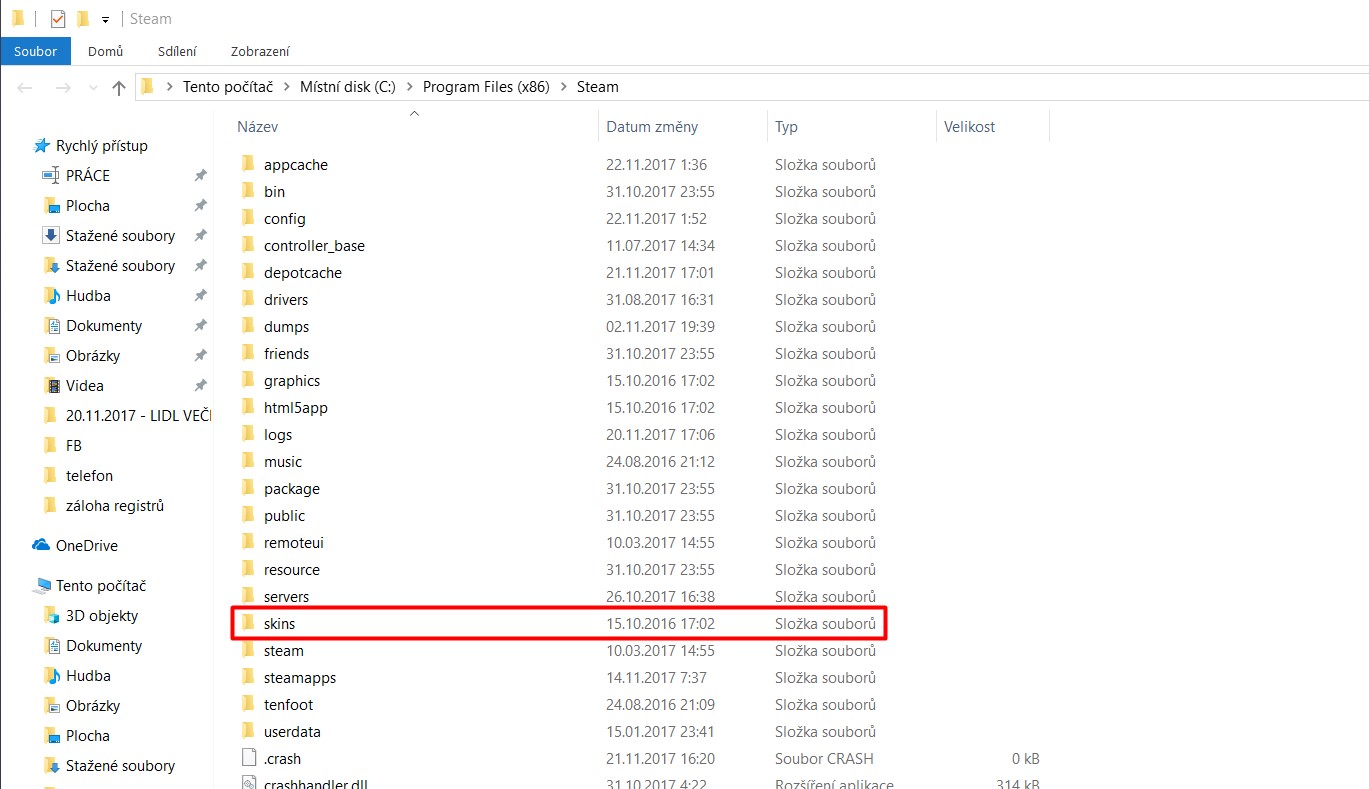The image size is (1369, 789).
Task: Select the html5app folder icon
Action: pos(249,408)
